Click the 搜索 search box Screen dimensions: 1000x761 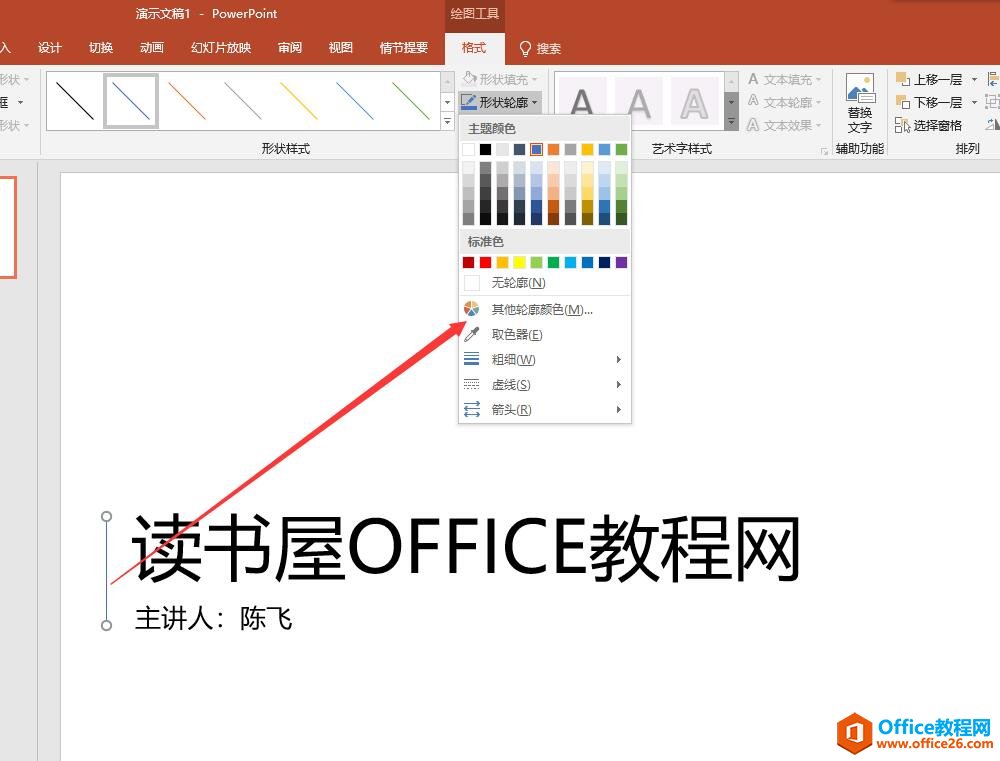(x=545, y=47)
